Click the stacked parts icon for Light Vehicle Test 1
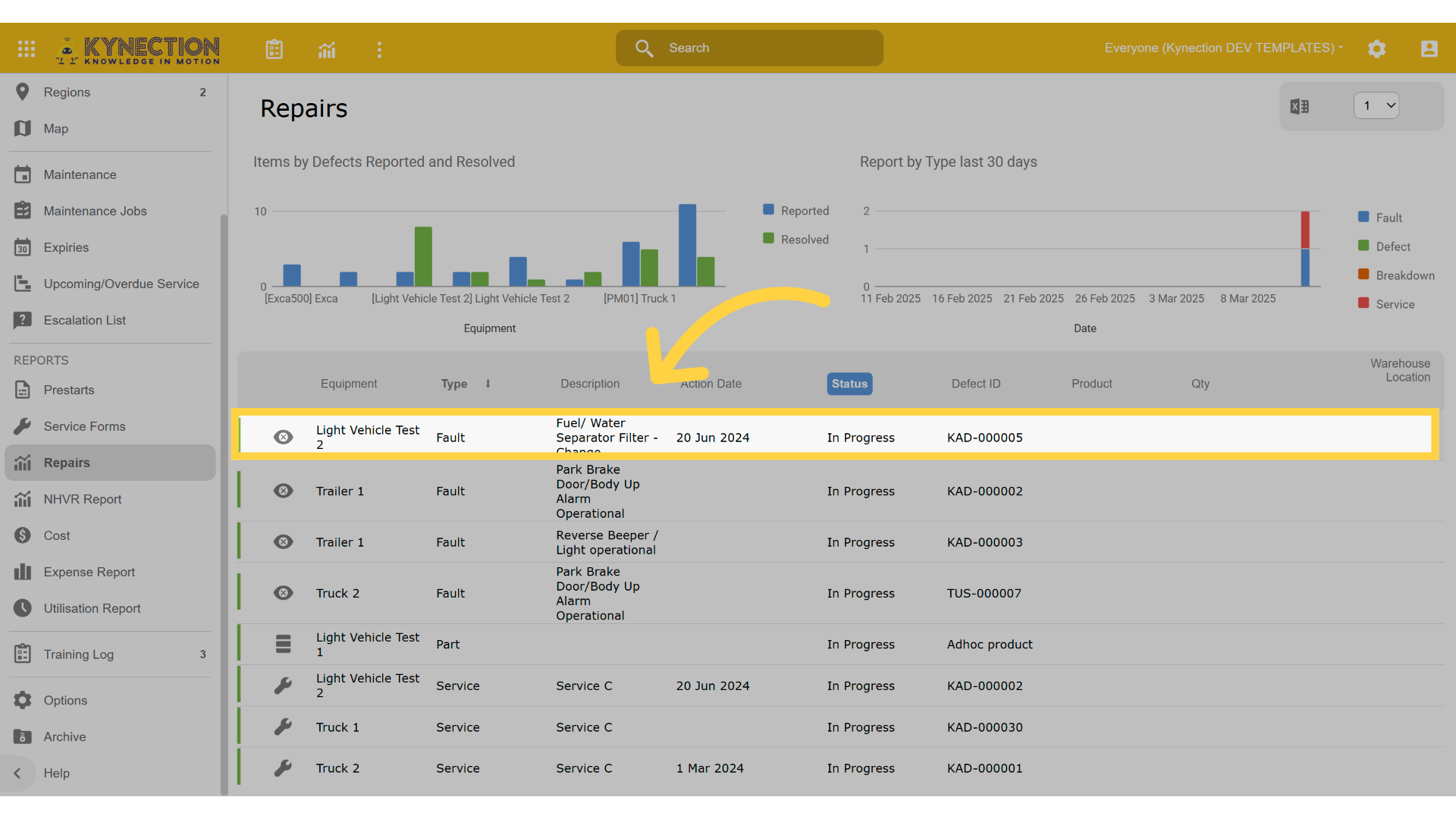 point(283,644)
